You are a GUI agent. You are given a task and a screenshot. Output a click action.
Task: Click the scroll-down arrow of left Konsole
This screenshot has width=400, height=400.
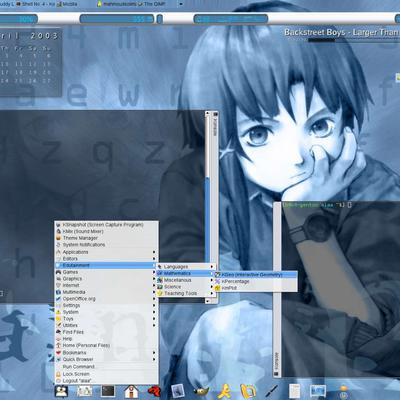[208, 300]
